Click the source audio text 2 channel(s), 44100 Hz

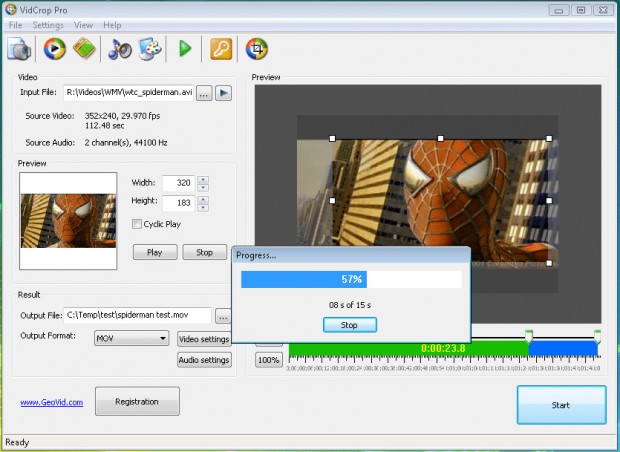[126, 143]
